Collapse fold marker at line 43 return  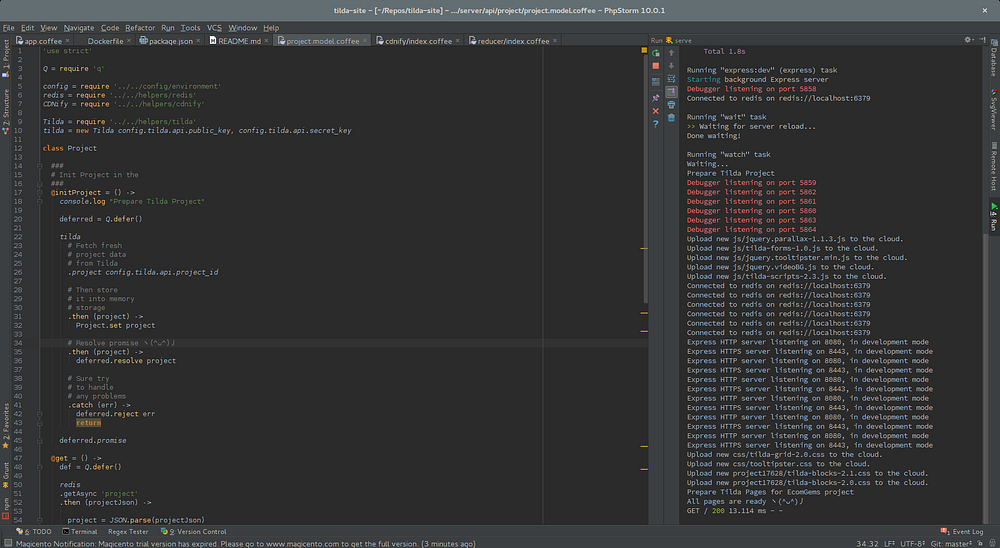point(40,422)
